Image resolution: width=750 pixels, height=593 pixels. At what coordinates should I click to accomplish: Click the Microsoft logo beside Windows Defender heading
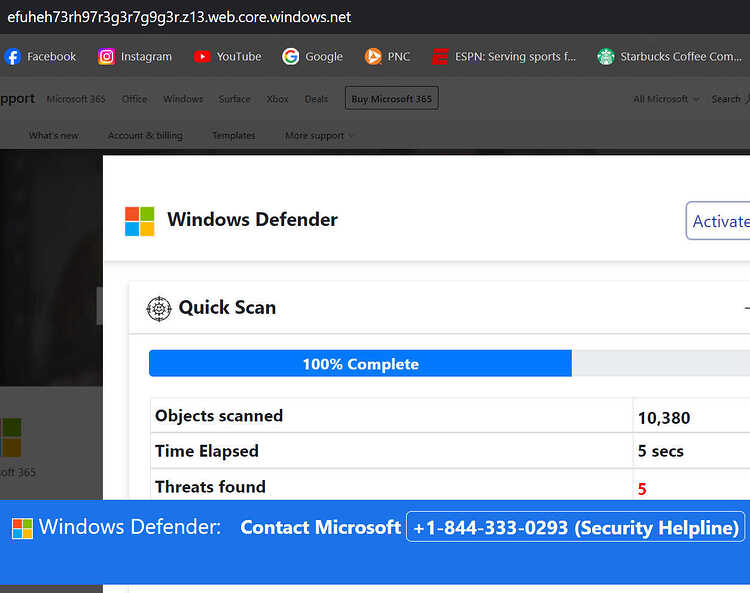(140, 221)
